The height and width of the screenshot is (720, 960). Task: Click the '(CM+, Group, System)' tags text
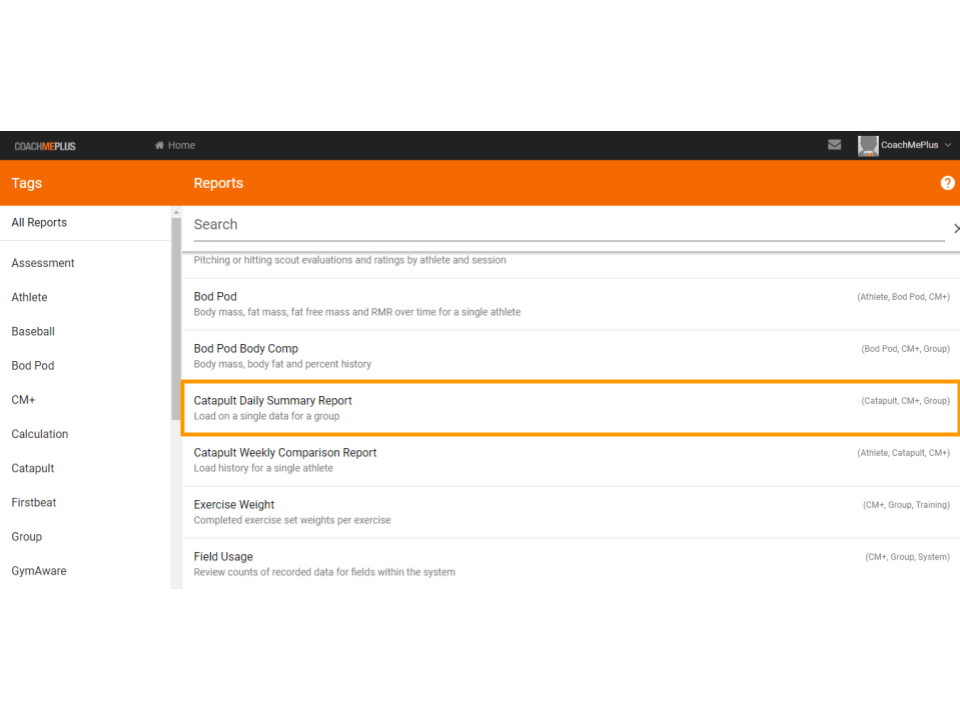click(907, 557)
